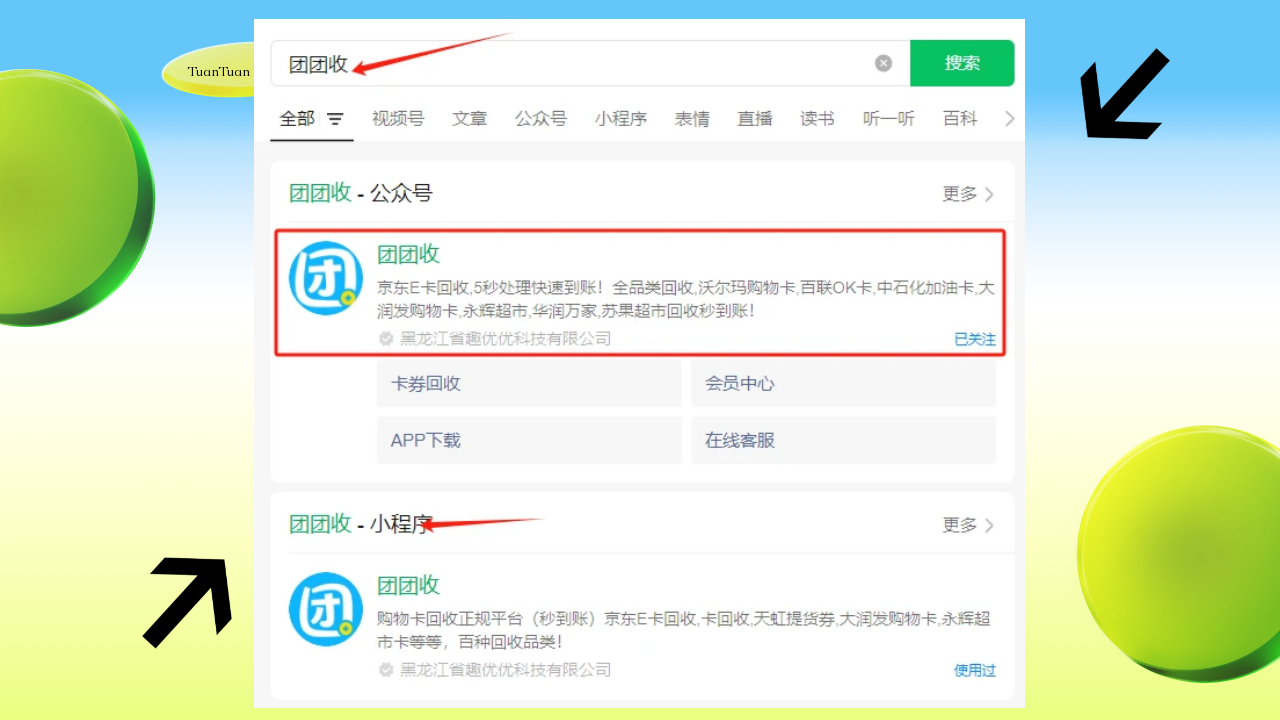This screenshot has height=720, width=1280.
Task: Switch to the 文章 tab
Action: tap(470, 118)
